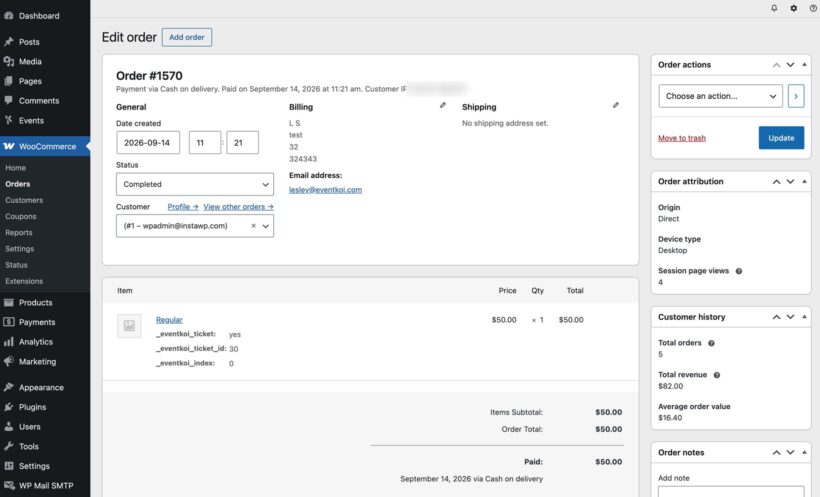The height and width of the screenshot is (497, 820).
Task: Click the Plugins icon in sidebar
Action: click(x=8, y=406)
